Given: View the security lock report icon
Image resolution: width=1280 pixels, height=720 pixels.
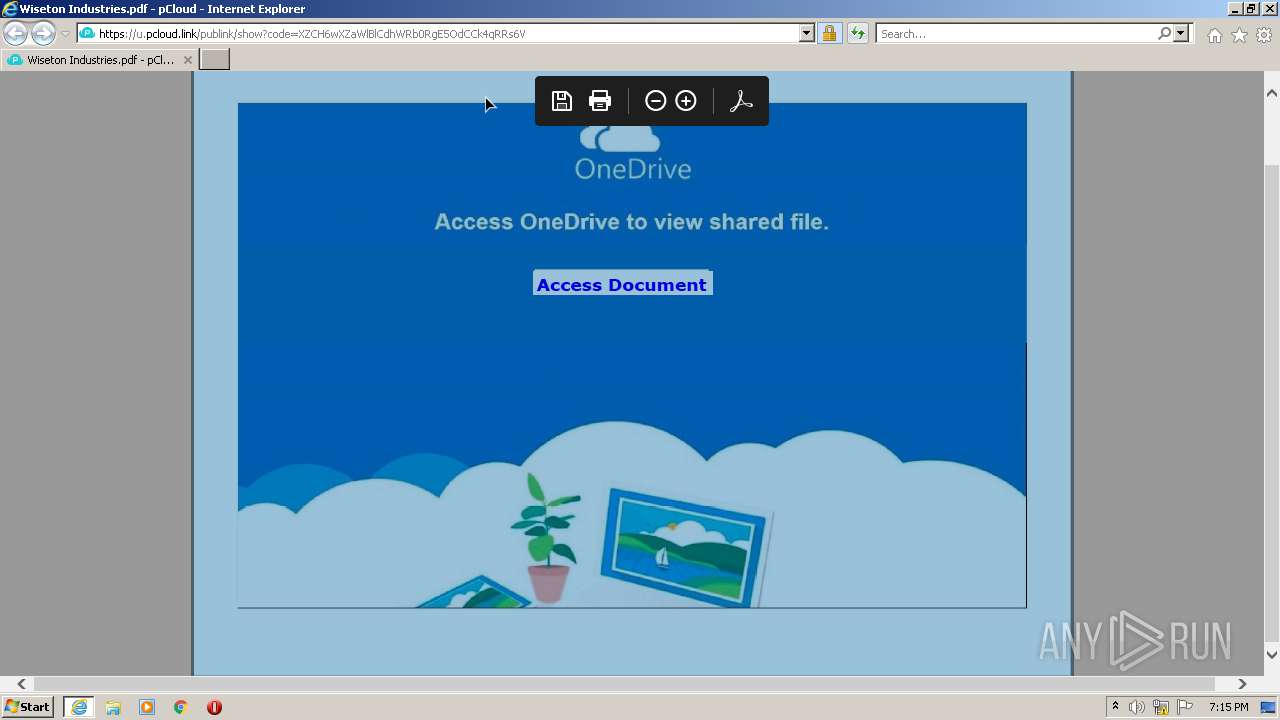Looking at the screenshot, I should pyautogui.click(x=829, y=34).
